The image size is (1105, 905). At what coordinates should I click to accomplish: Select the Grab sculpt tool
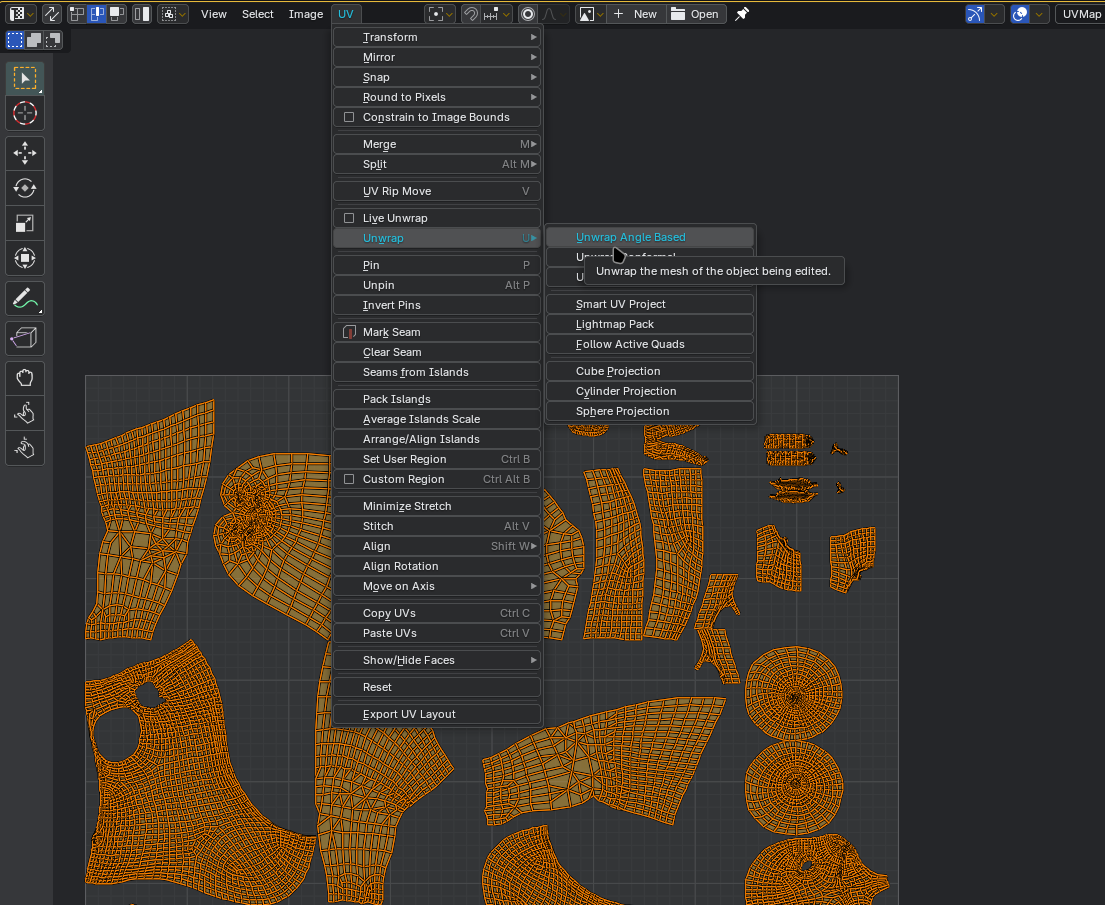tap(25, 378)
